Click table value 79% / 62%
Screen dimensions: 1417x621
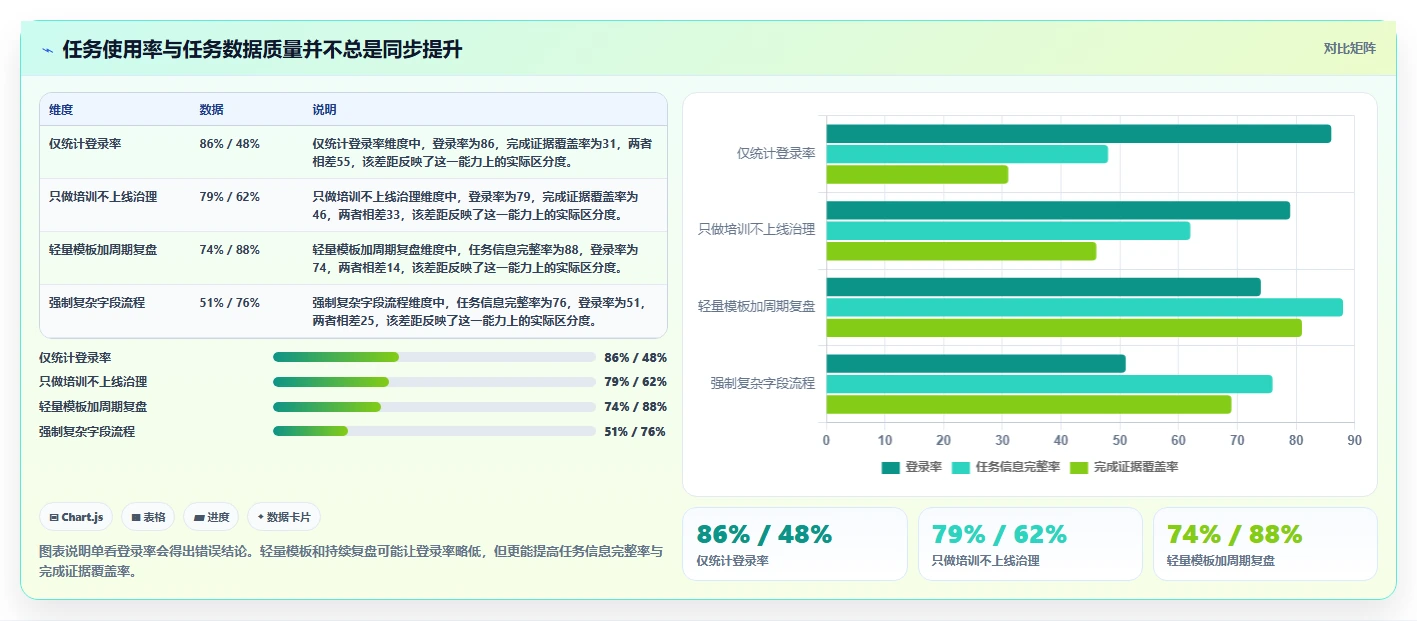(230, 197)
